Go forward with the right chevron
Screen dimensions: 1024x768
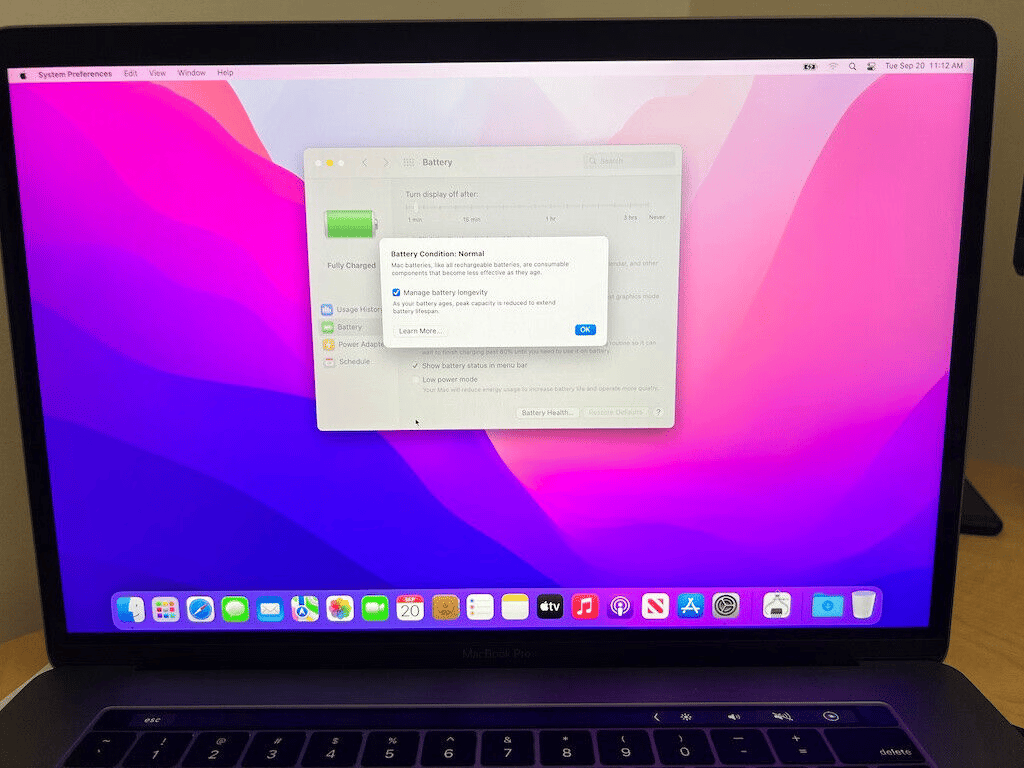(x=386, y=163)
